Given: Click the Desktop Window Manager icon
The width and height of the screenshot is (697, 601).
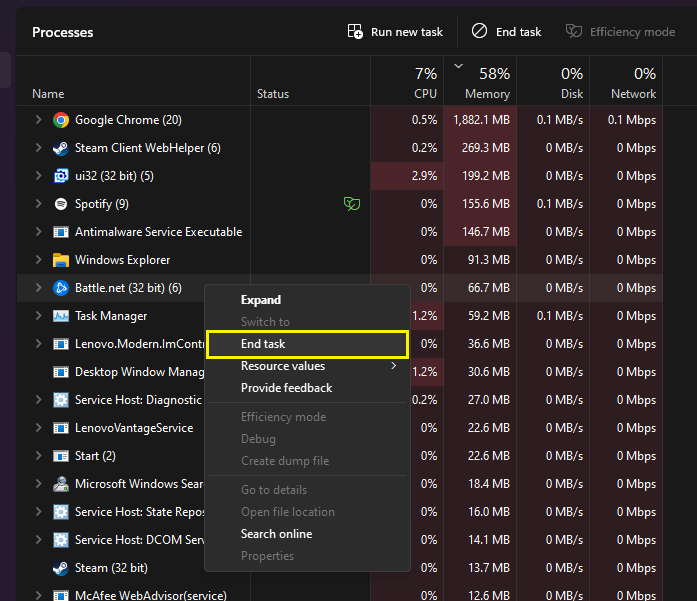Looking at the screenshot, I should [61, 372].
